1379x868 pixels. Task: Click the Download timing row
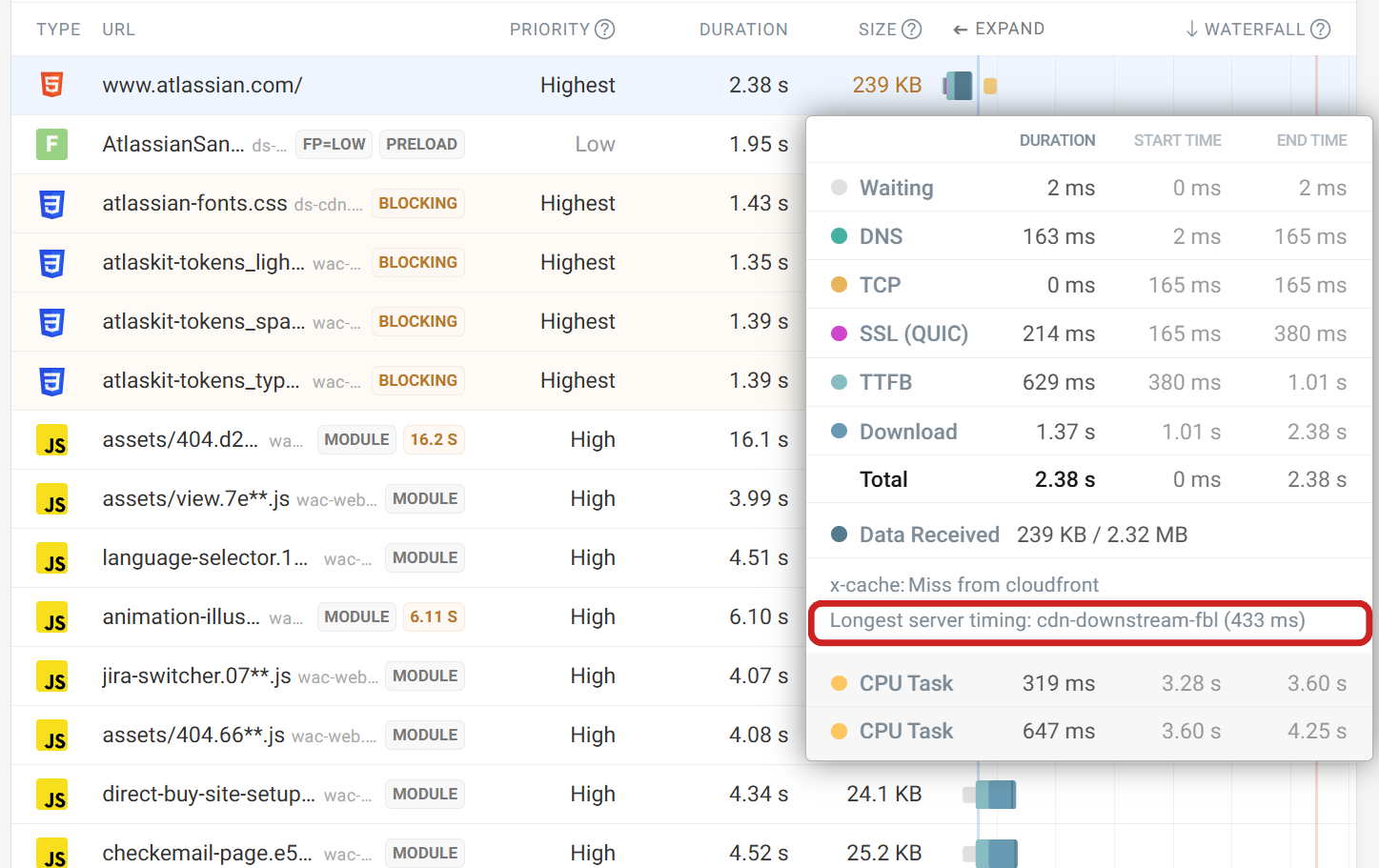1089,432
